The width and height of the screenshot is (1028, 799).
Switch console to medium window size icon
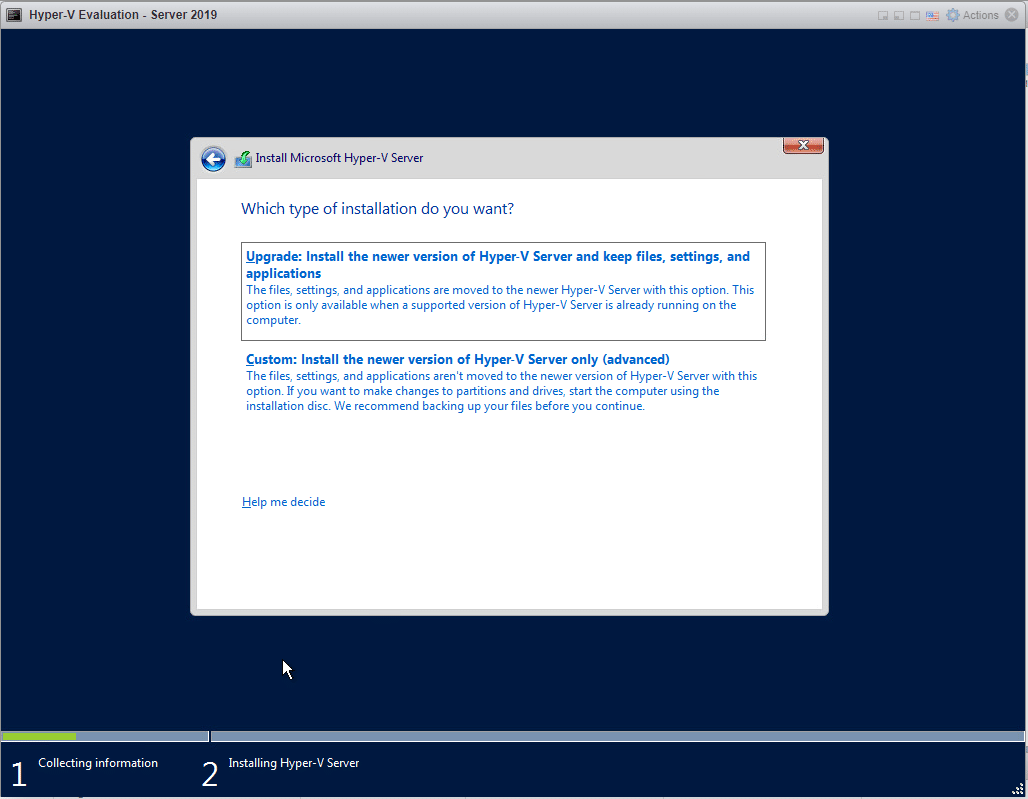click(x=899, y=16)
